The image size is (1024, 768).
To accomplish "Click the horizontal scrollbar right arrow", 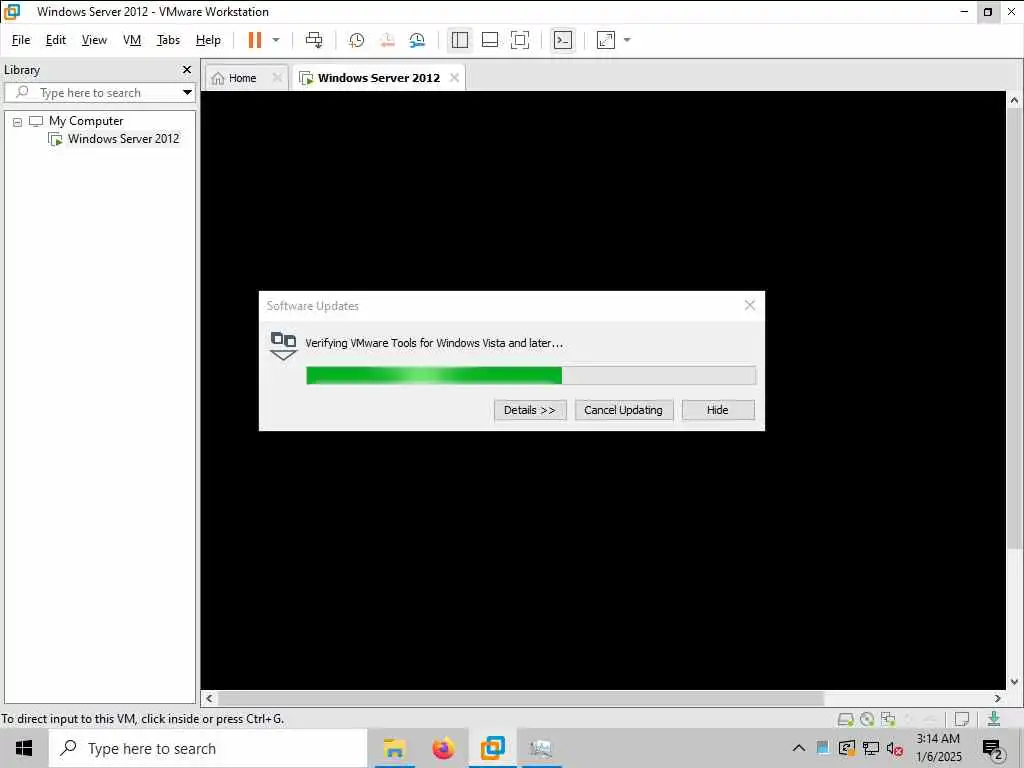I will pyautogui.click(x=997, y=698).
